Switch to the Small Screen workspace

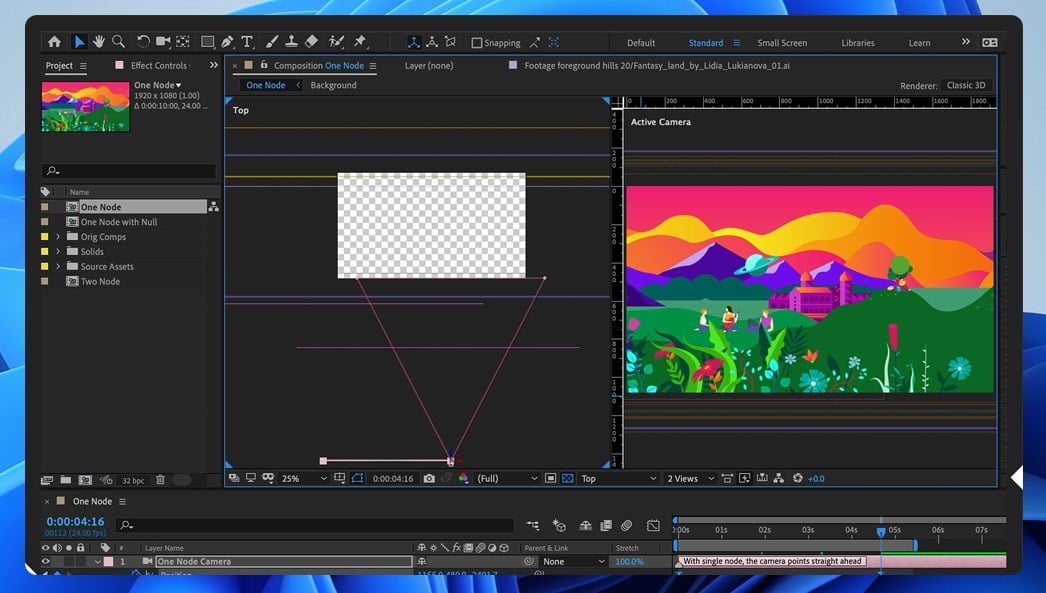pos(781,43)
